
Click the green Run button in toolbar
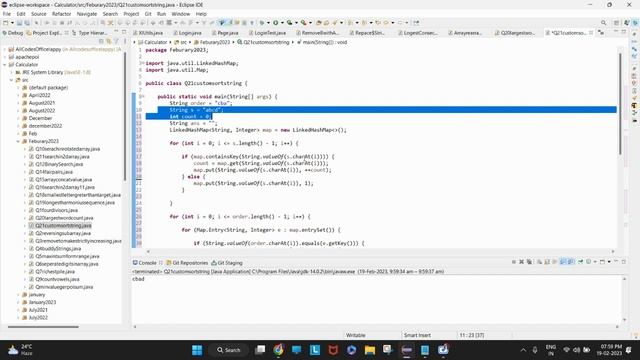pyautogui.click(x=276, y=23)
